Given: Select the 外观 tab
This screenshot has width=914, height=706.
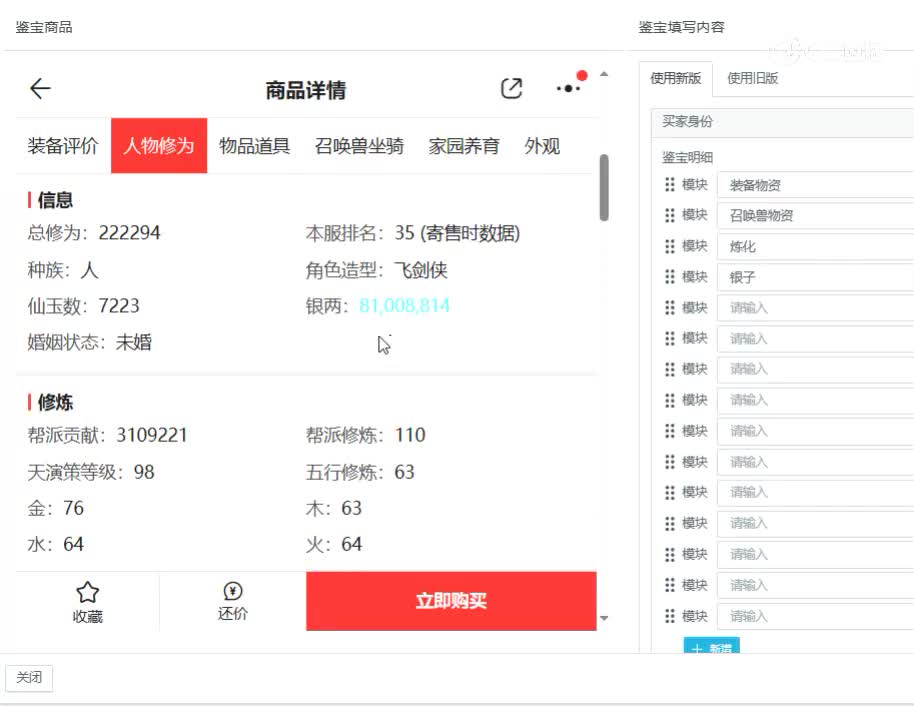Looking at the screenshot, I should pos(541,146).
